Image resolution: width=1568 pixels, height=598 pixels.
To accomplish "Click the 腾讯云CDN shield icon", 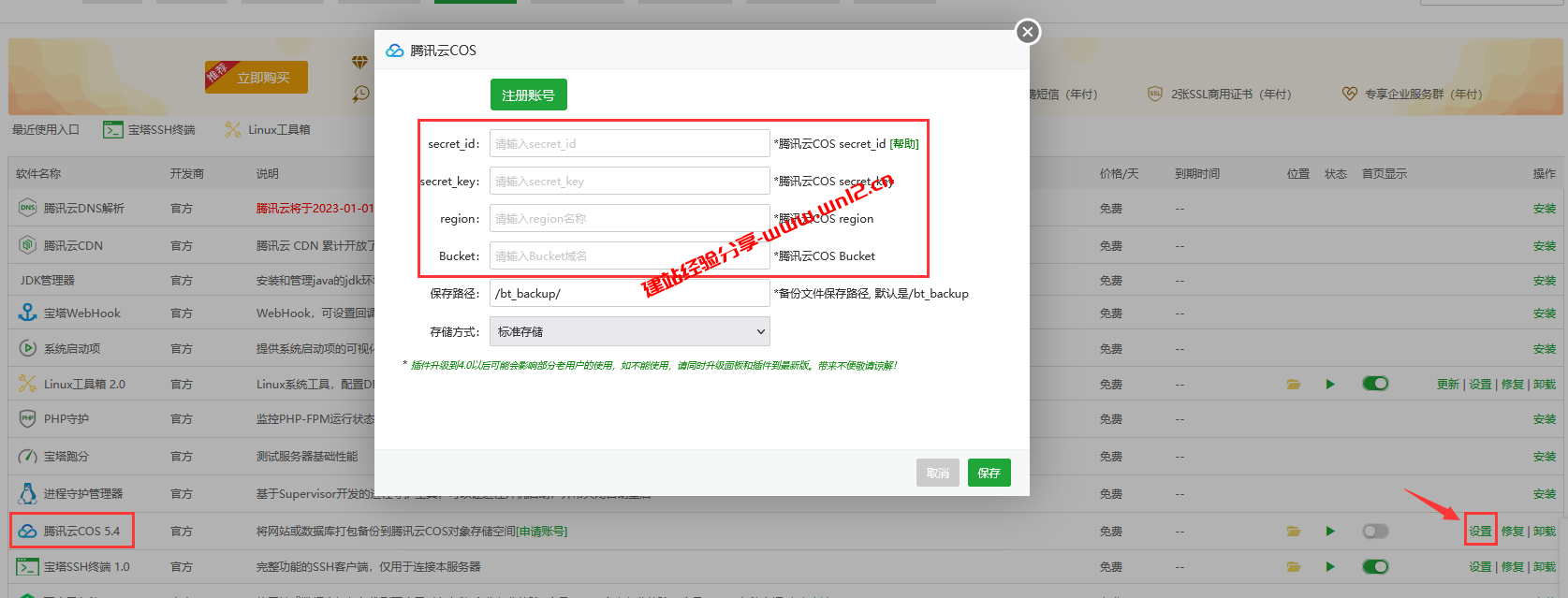I will [x=27, y=245].
